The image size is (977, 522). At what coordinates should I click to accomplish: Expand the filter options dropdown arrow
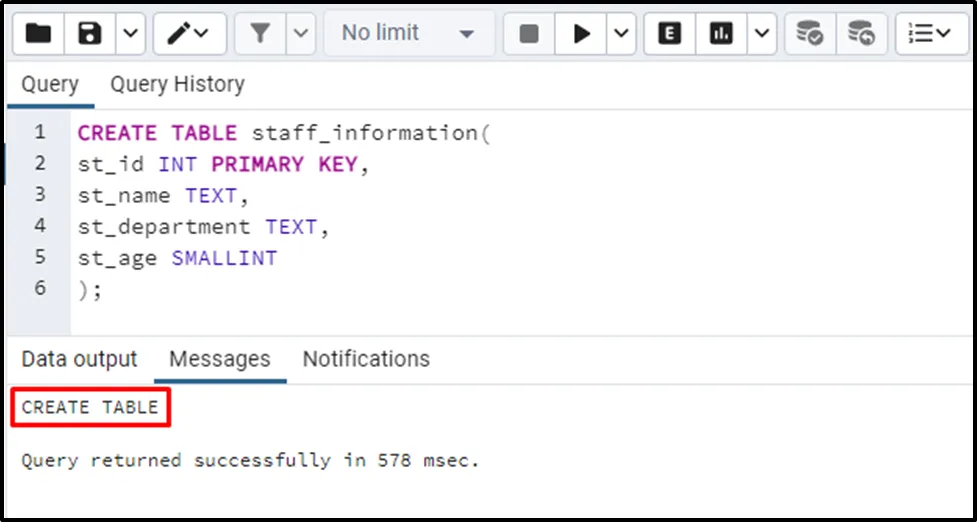[x=301, y=34]
